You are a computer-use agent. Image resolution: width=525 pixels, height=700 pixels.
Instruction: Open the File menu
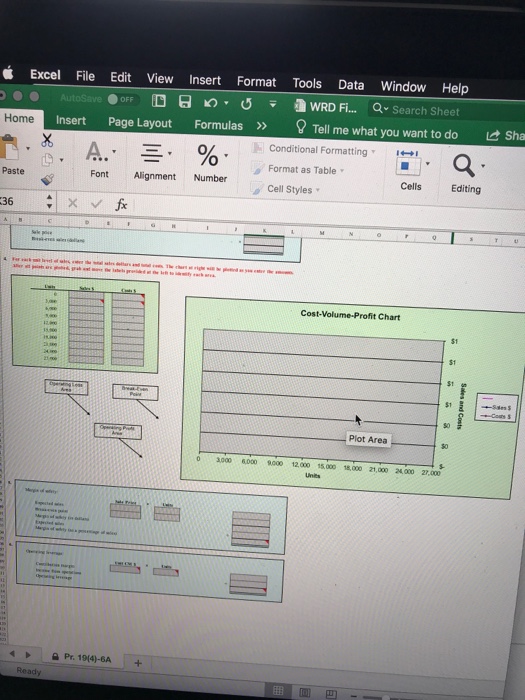(85, 76)
